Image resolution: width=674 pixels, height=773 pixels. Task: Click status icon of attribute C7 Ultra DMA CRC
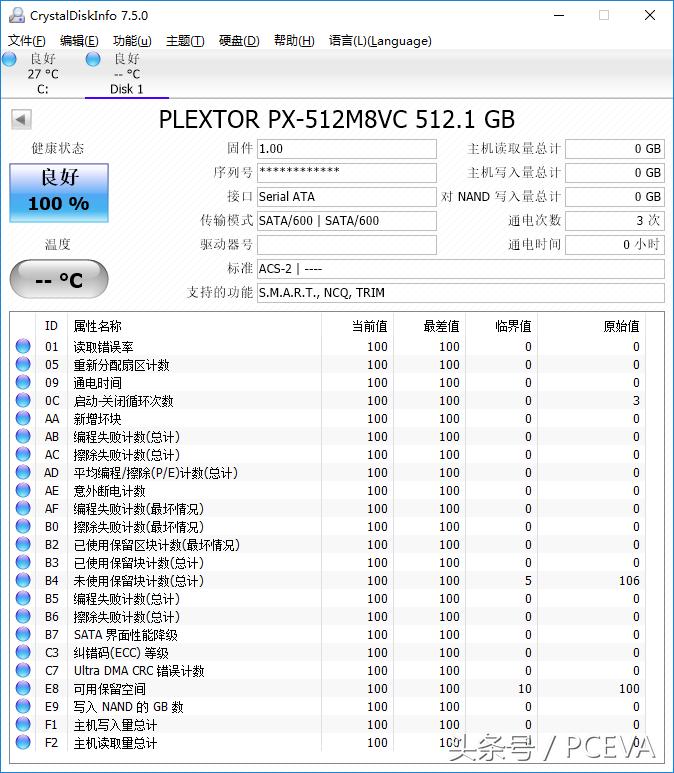(x=23, y=670)
